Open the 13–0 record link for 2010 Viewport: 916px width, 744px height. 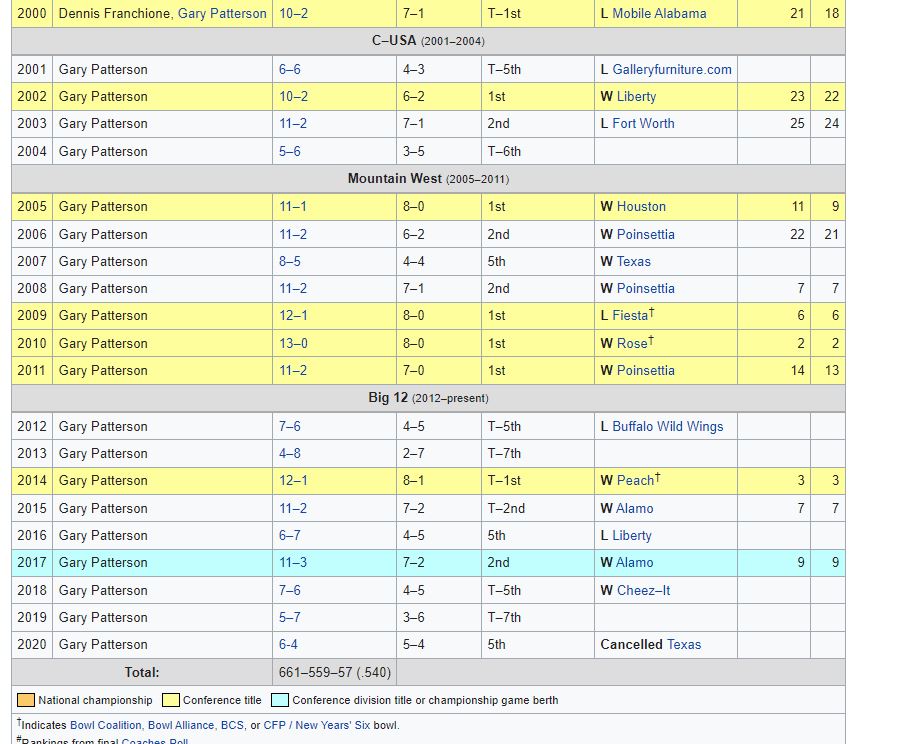click(293, 343)
